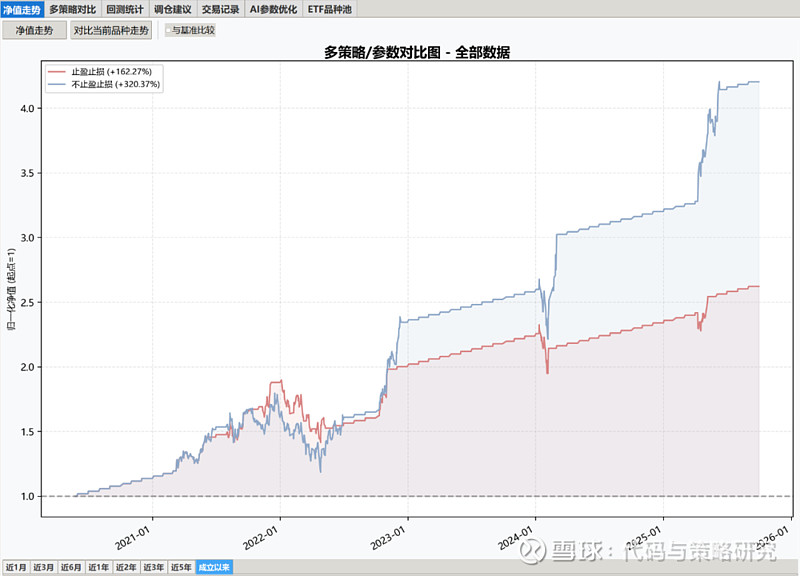Viewport: 800px width, 576px height.
Task: Click the 2021-01 x-axis label
Action: pyautogui.click(x=133, y=538)
